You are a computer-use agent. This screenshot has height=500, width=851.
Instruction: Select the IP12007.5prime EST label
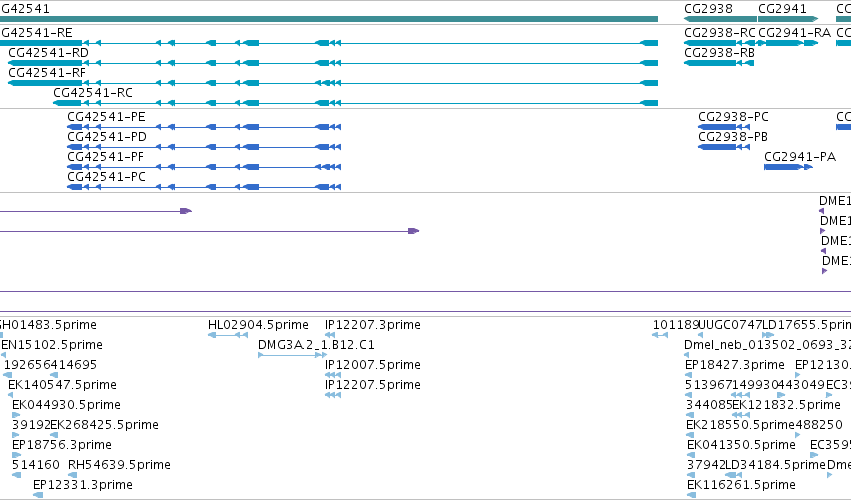(x=373, y=365)
